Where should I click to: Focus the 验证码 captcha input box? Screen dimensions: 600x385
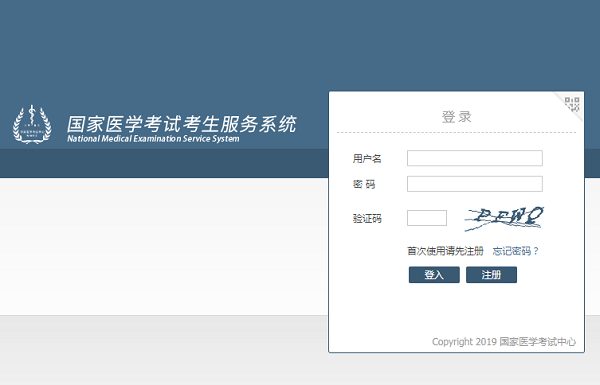(427, 218)
